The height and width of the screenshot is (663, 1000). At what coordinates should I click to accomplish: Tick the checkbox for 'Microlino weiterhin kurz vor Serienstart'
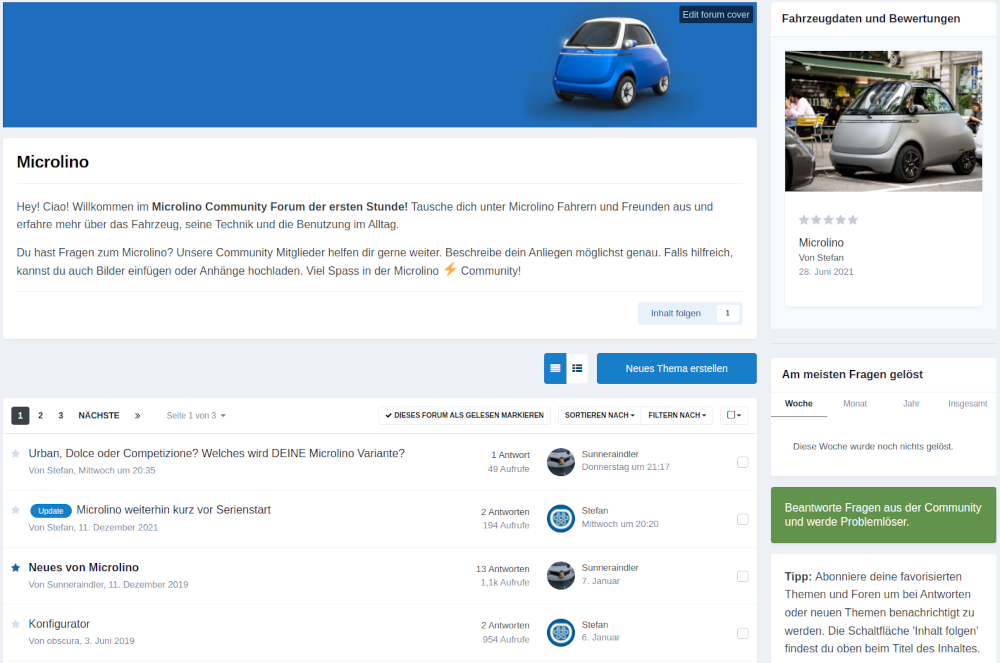point(742,519)
